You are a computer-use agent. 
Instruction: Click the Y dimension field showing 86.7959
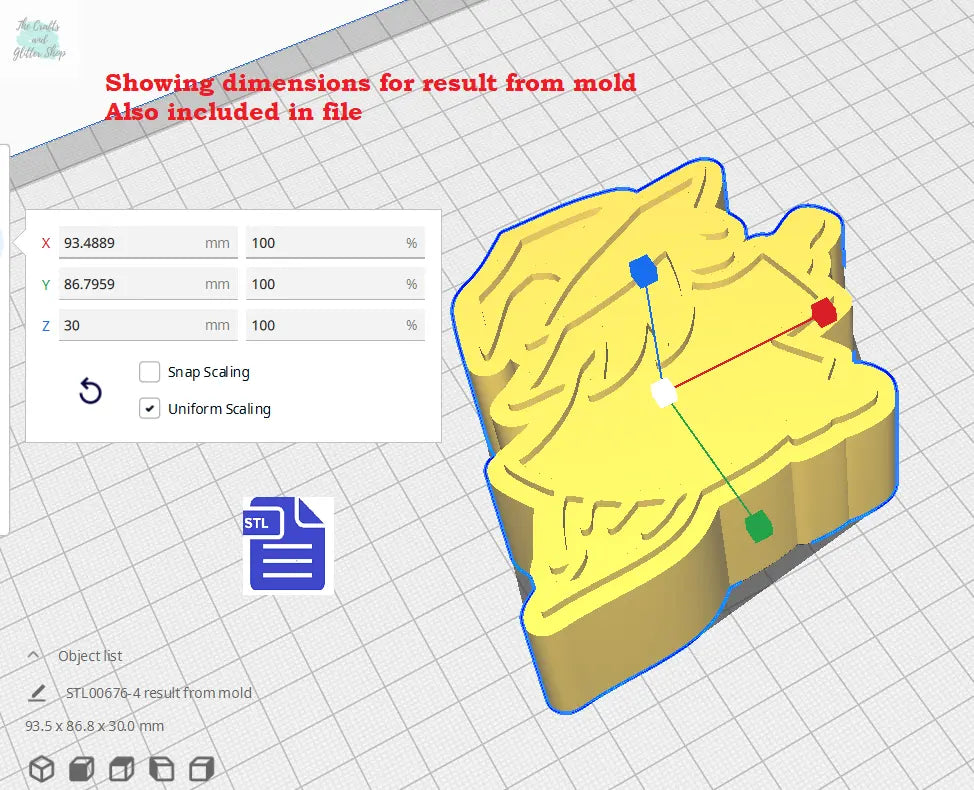click(x=130, y=284)
